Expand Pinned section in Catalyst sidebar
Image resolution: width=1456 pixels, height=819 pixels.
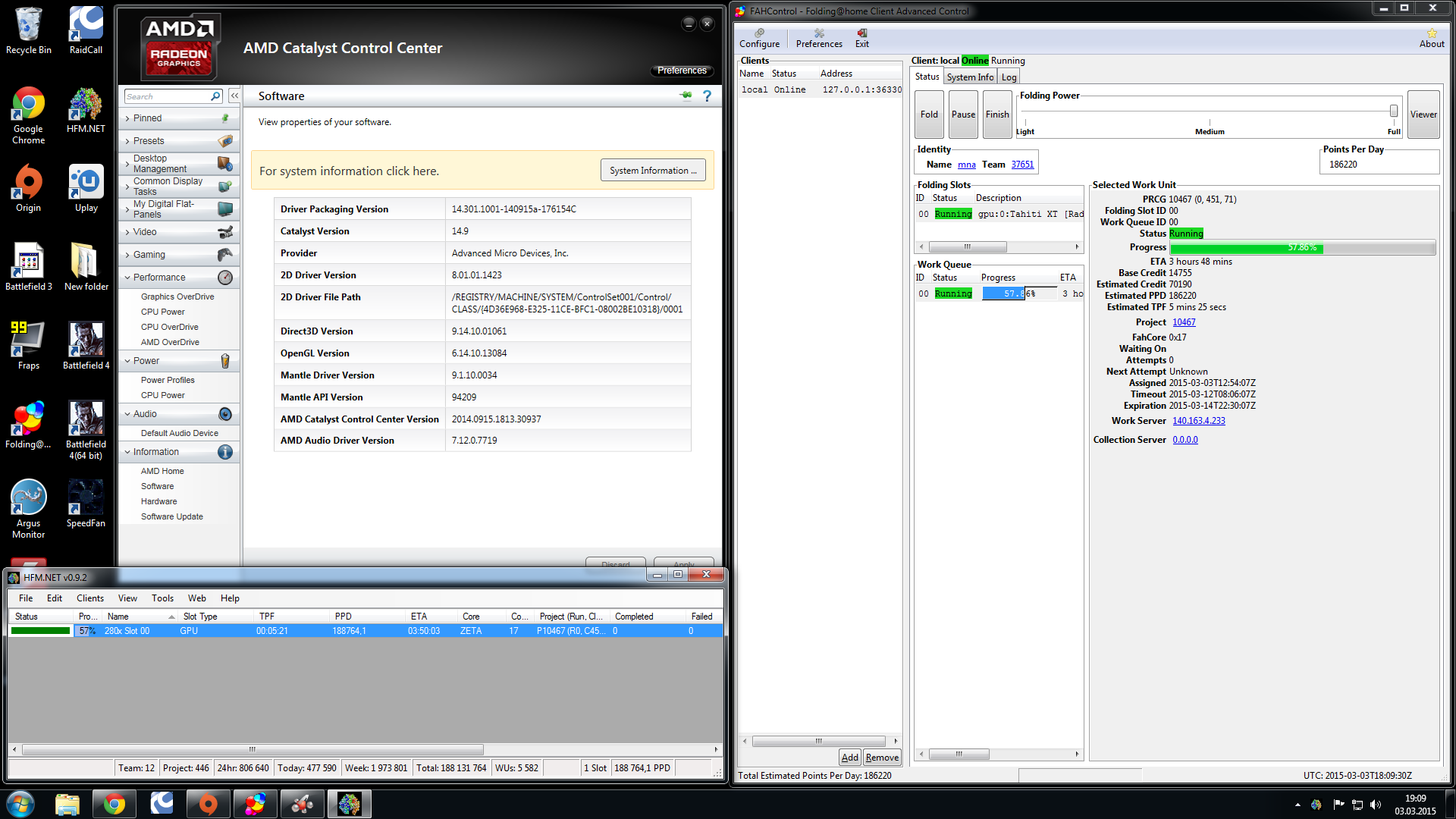click(x=179, y=118)
